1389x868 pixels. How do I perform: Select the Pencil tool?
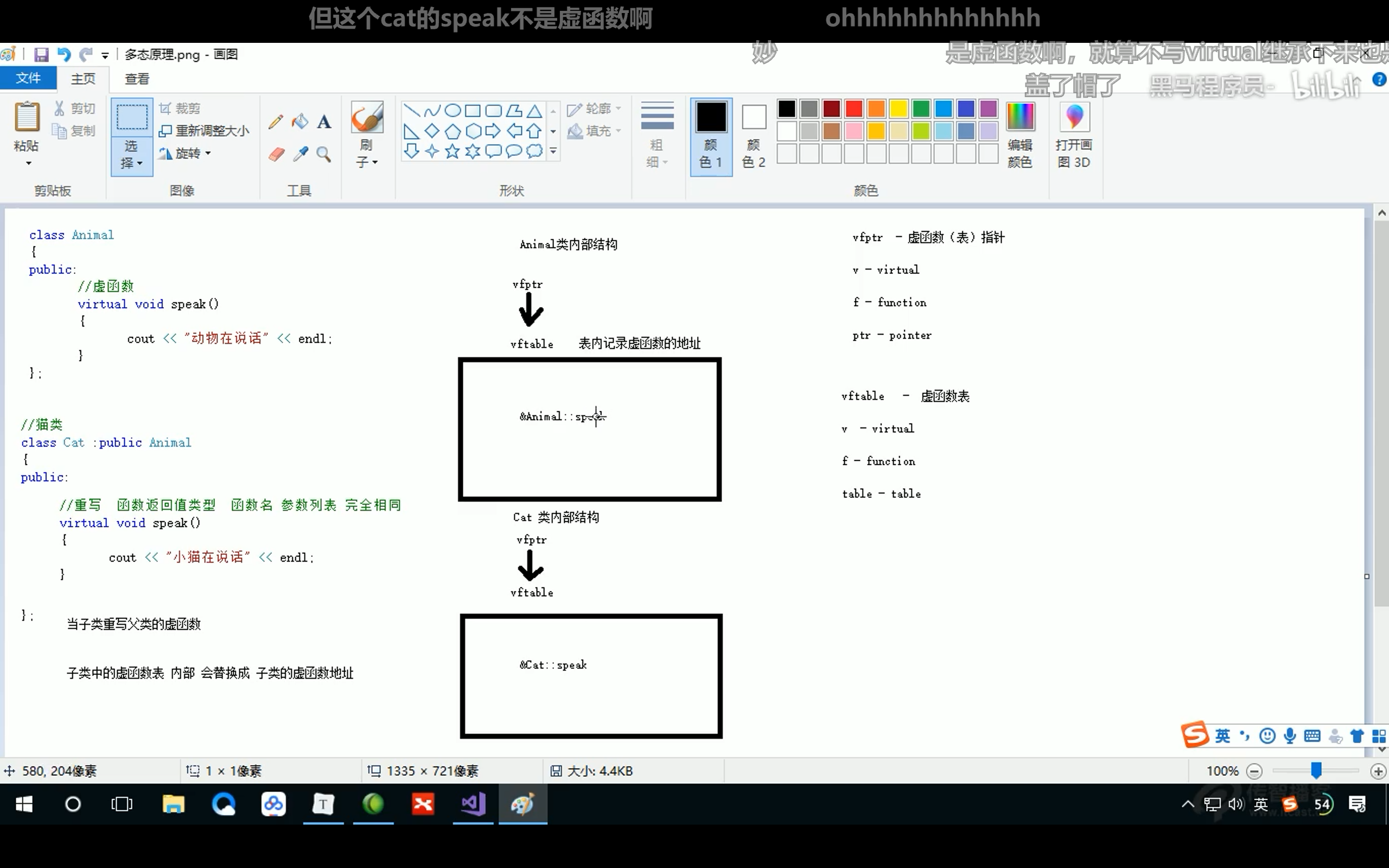(276, 121)
